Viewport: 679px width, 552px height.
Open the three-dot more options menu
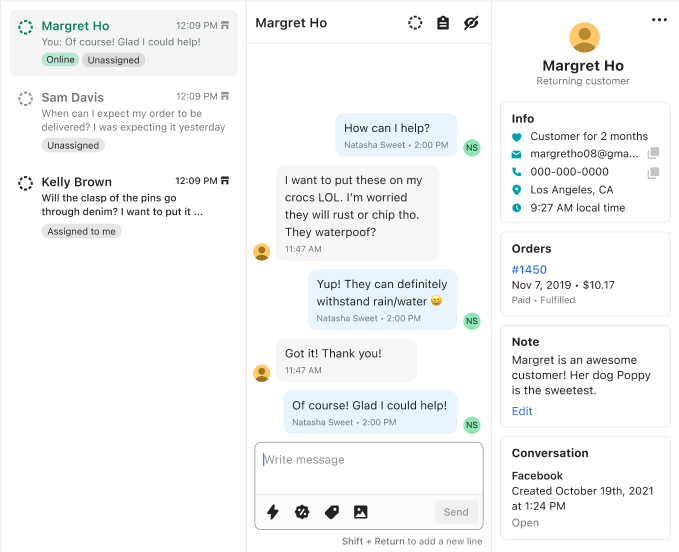point(659,19)
